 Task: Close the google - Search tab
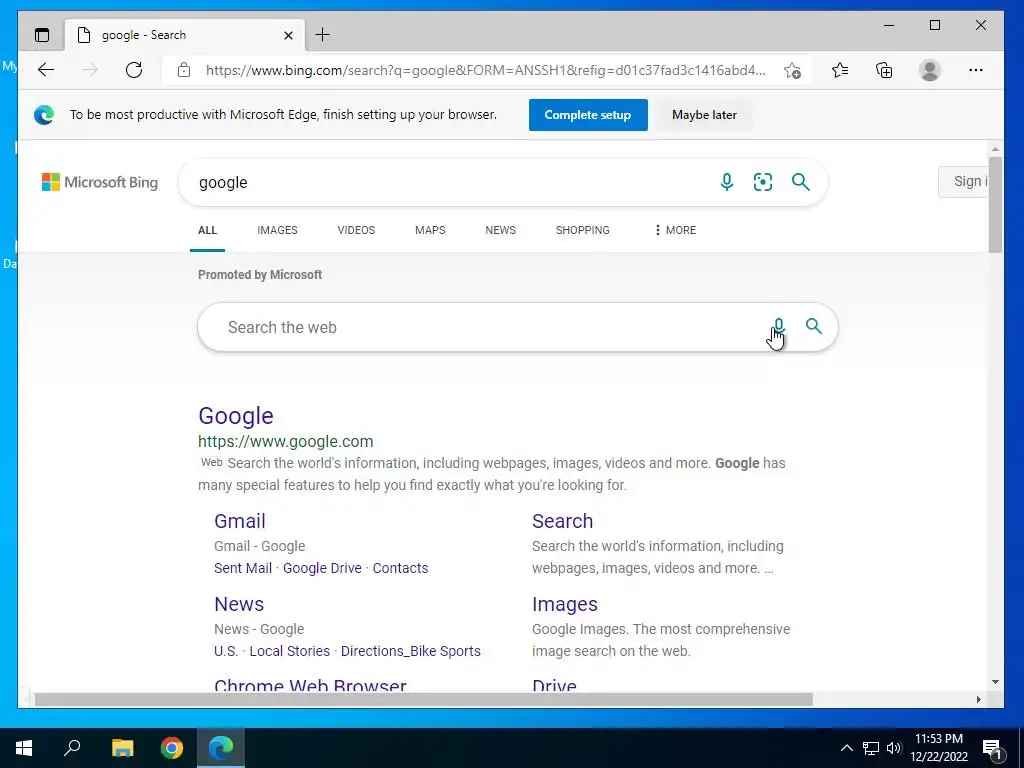point(288,35)
